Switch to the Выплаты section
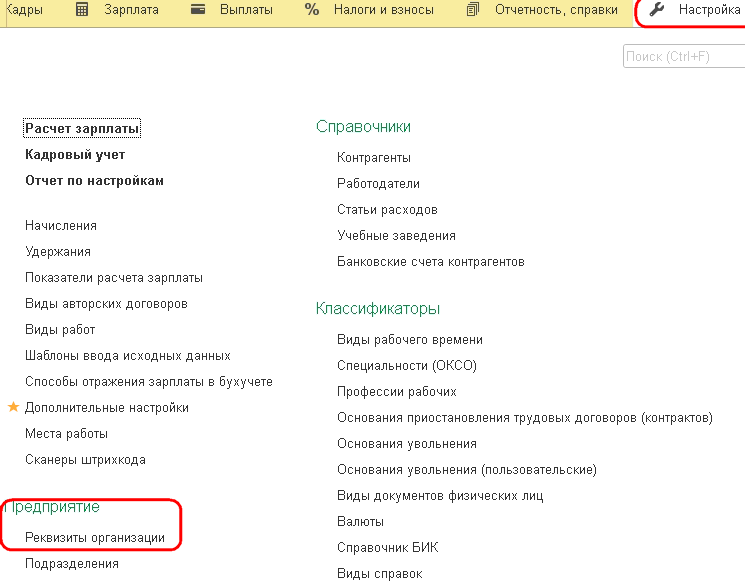This screenshot has width=745, height=581. tap(246, 10)
